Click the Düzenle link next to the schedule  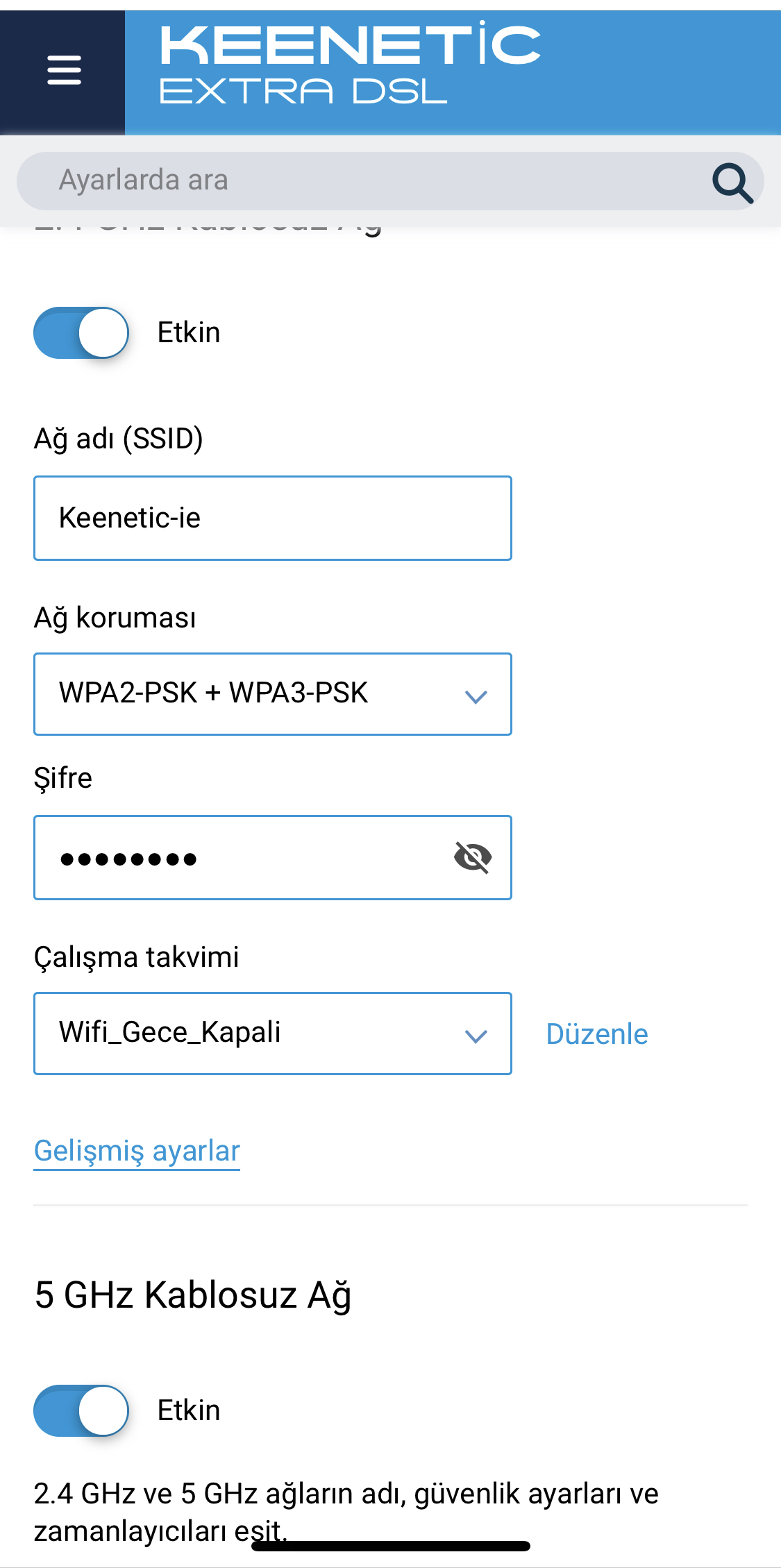click(x=597, y=1034)
